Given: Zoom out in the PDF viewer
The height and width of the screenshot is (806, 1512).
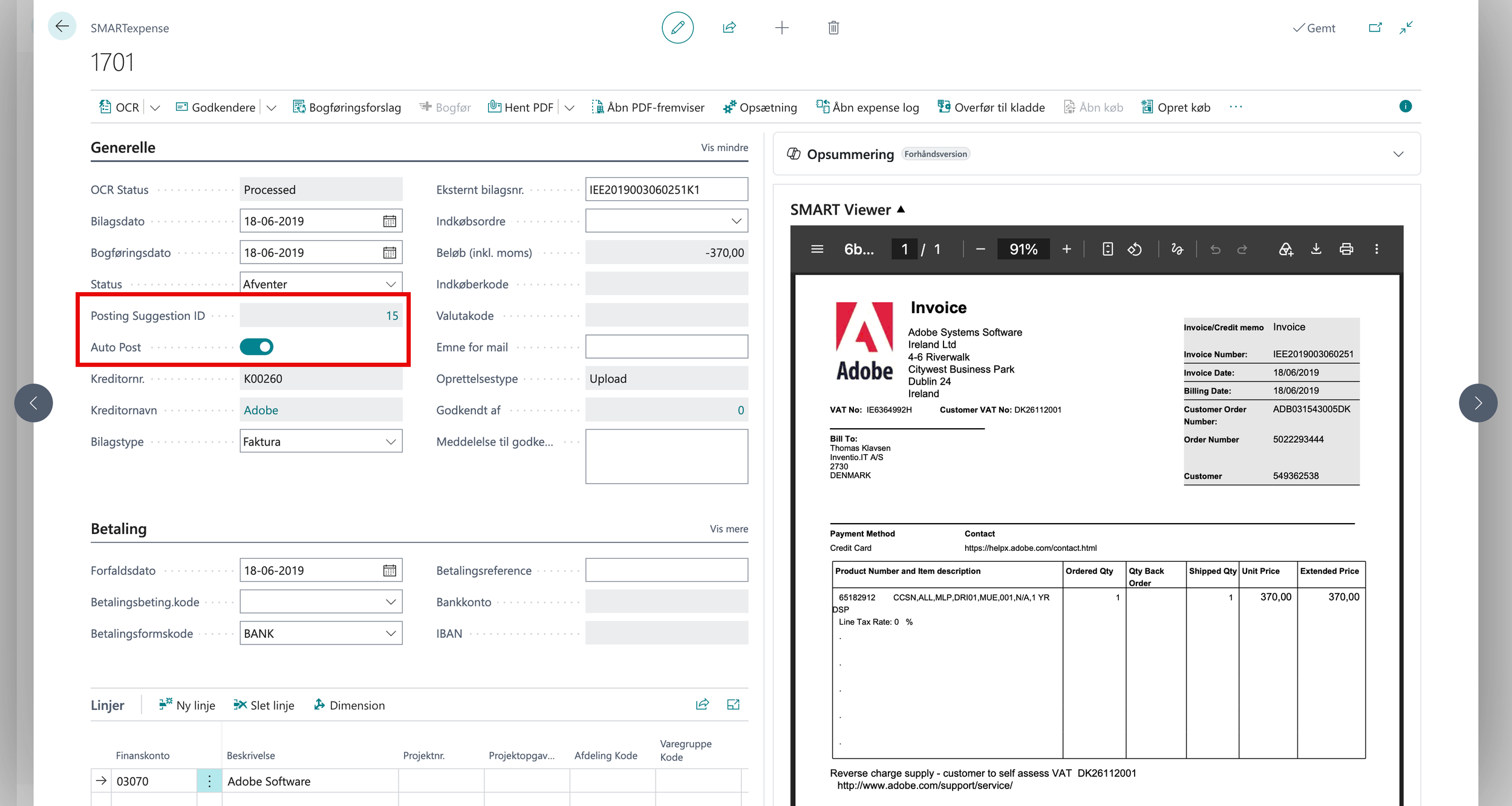Looking at the screenshot, I should pyautogui.click(x=980, y=249).
